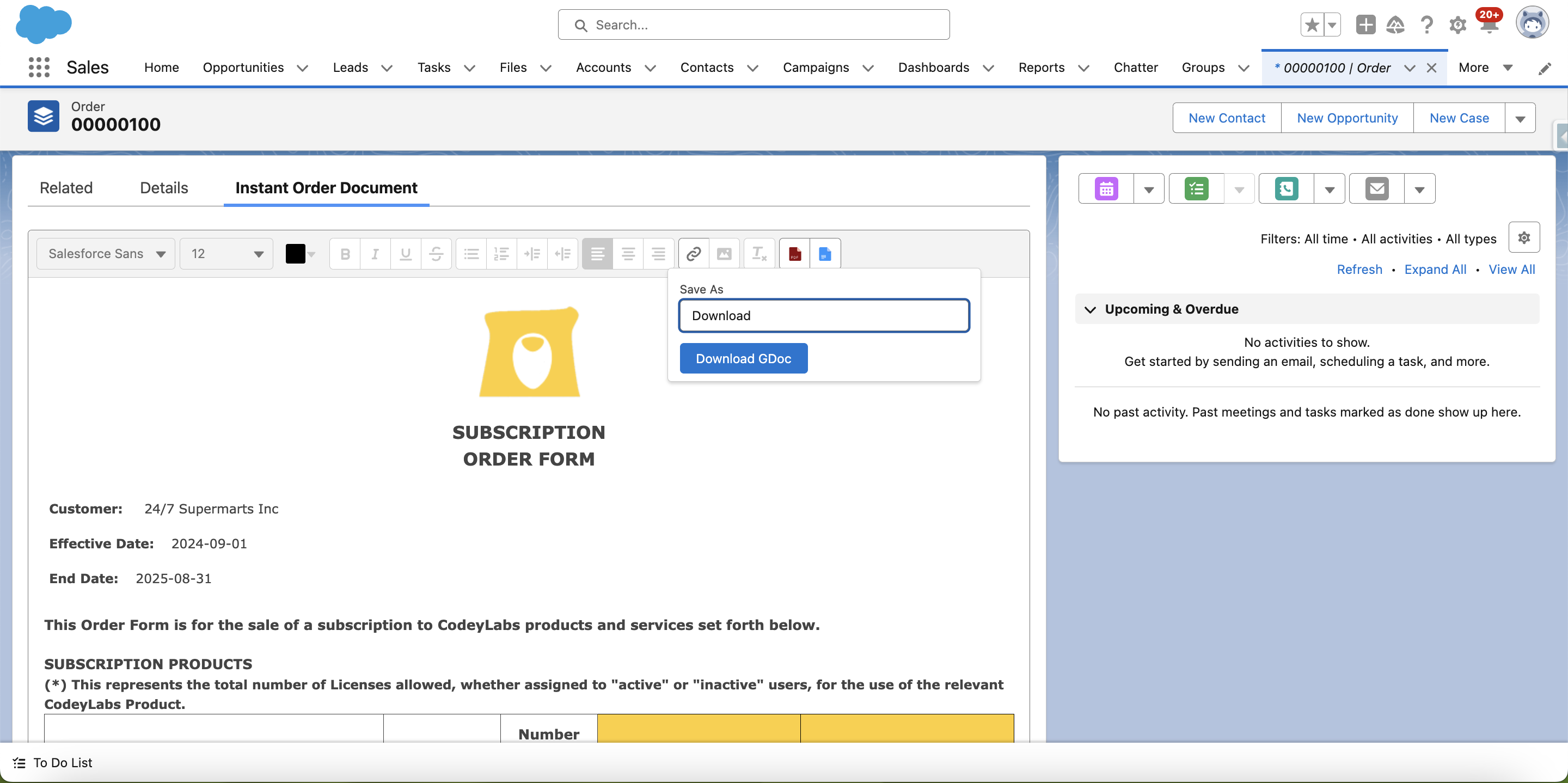Image resolution: width=1568 pixels, height=783 pixels.
Task: Open the global actions plus icon
Action: tap(1365, 25)
